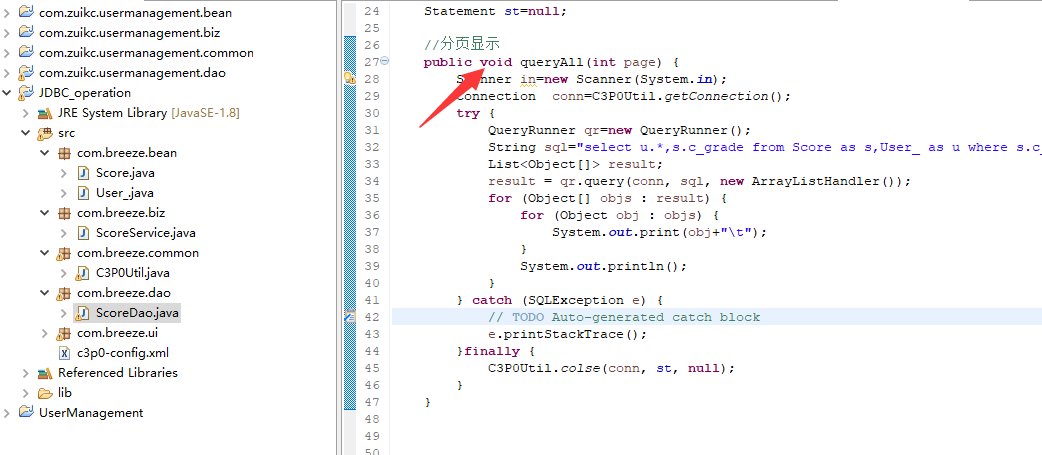
Task: Collapse the com.breeze.dao package
Action: point(45,292)
